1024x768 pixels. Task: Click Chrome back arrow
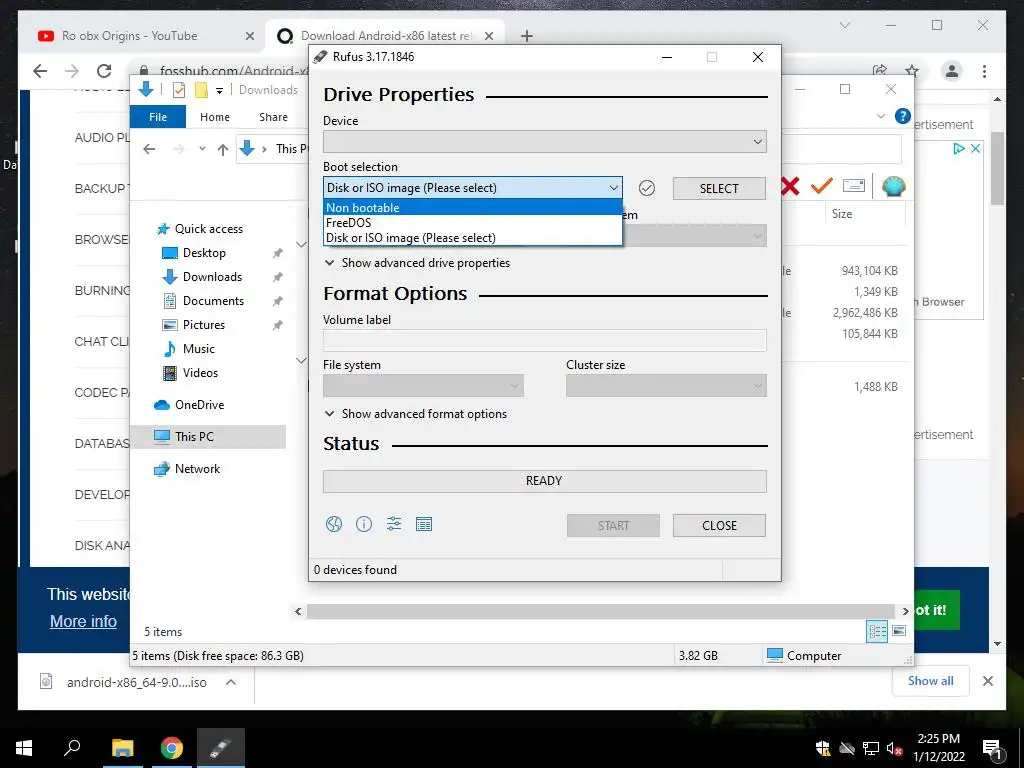pyautogui.click(x=40, y=71)
